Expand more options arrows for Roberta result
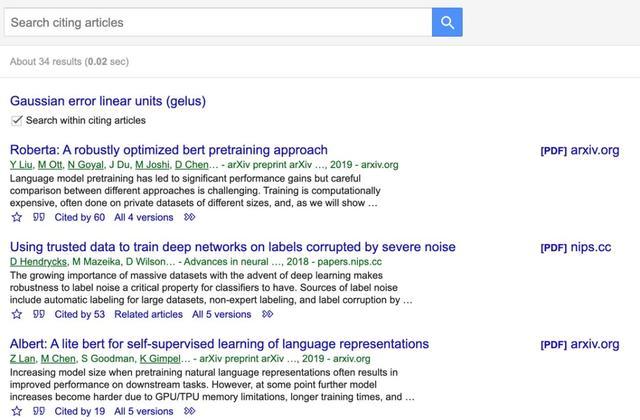 pyautogui.click(x=189, y=217)
